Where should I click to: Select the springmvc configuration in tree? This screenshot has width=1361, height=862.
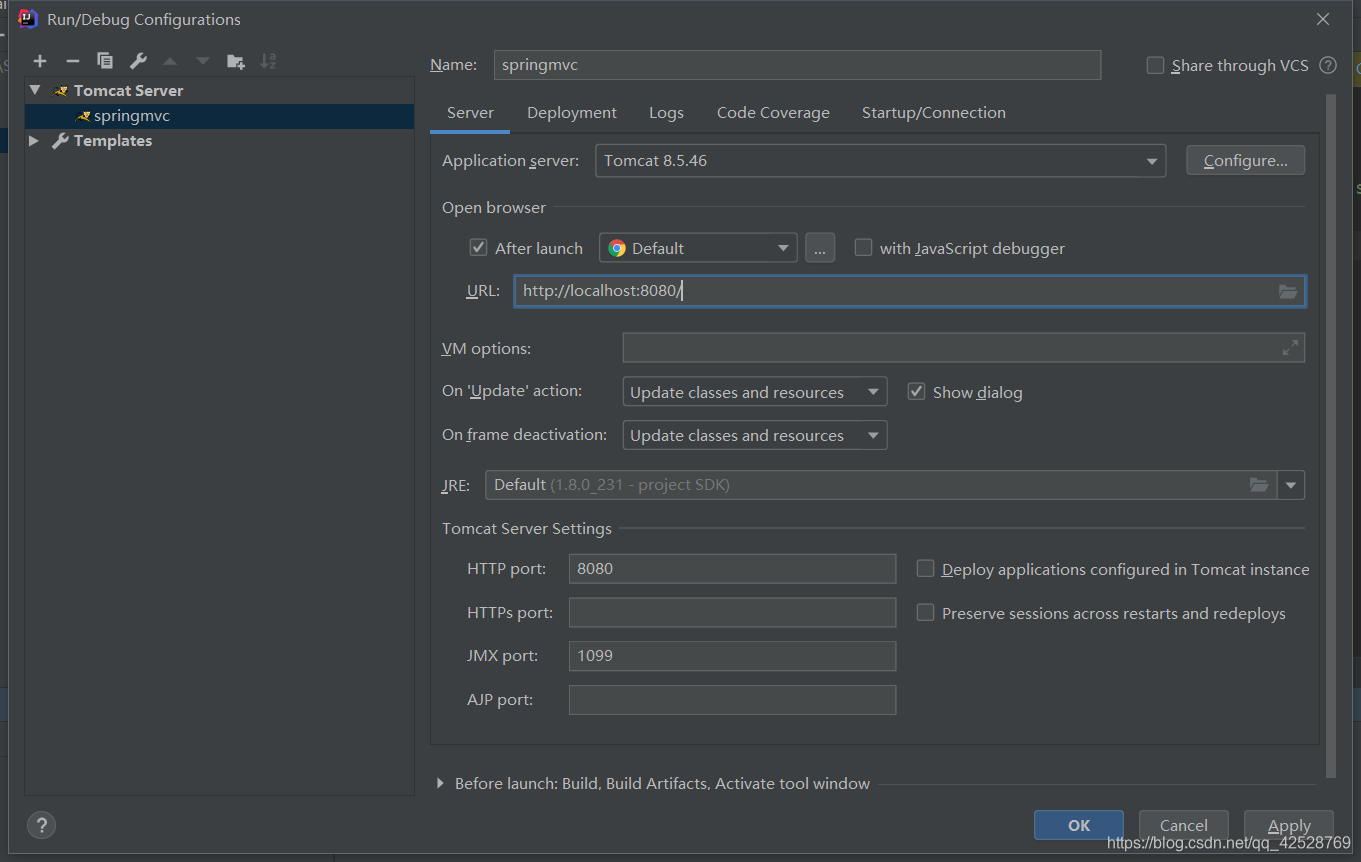point(220,116)
